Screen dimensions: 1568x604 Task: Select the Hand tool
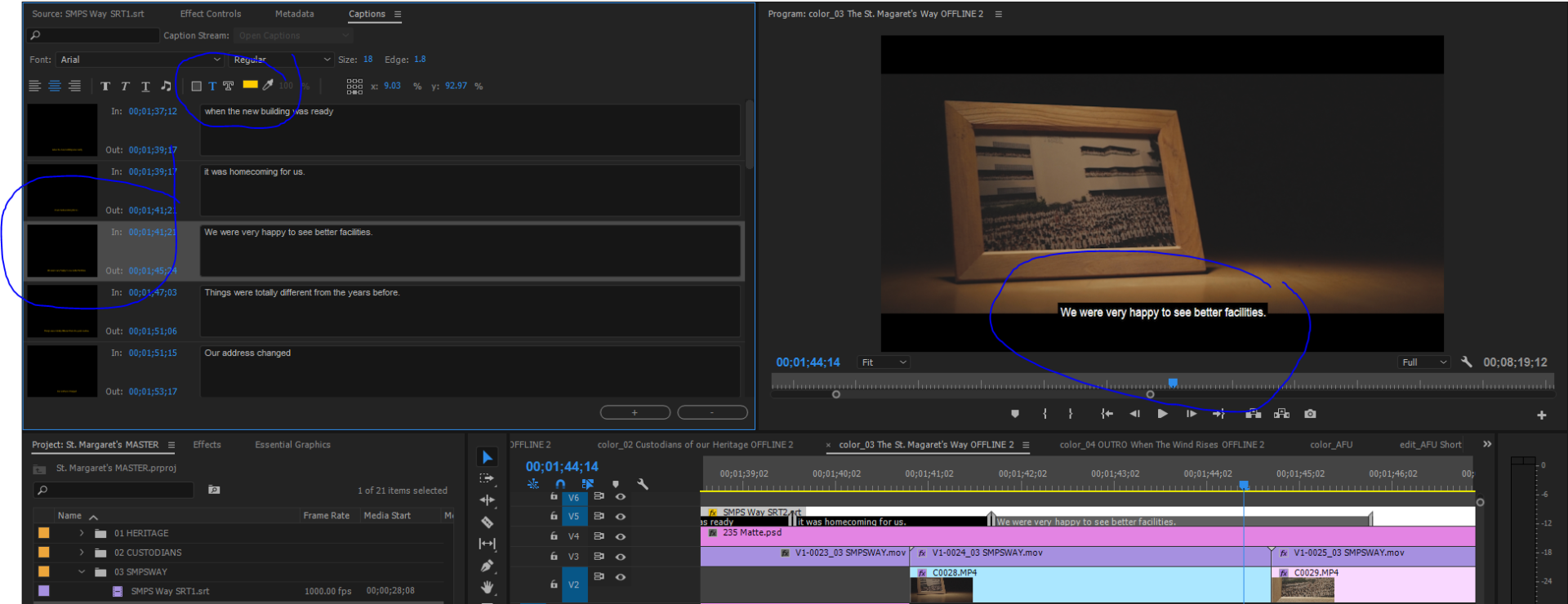[488, 587]
